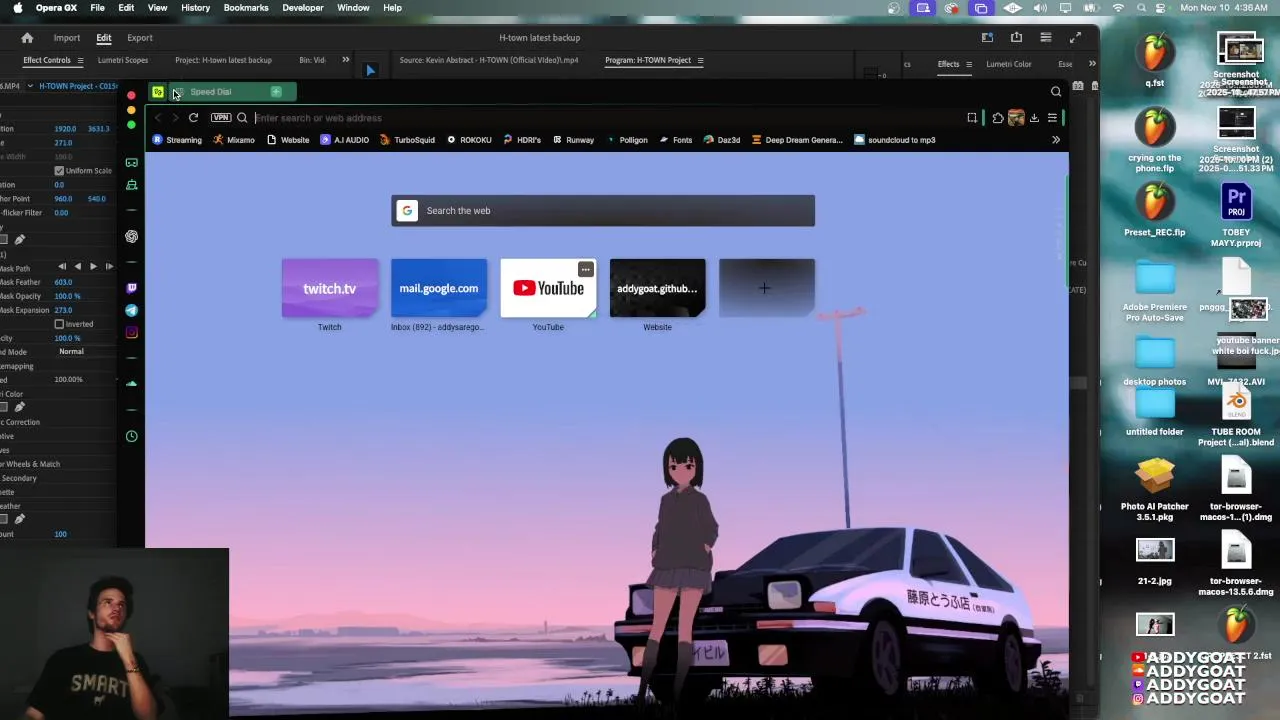
Task: Open the Developer menu
Action: 302,8
